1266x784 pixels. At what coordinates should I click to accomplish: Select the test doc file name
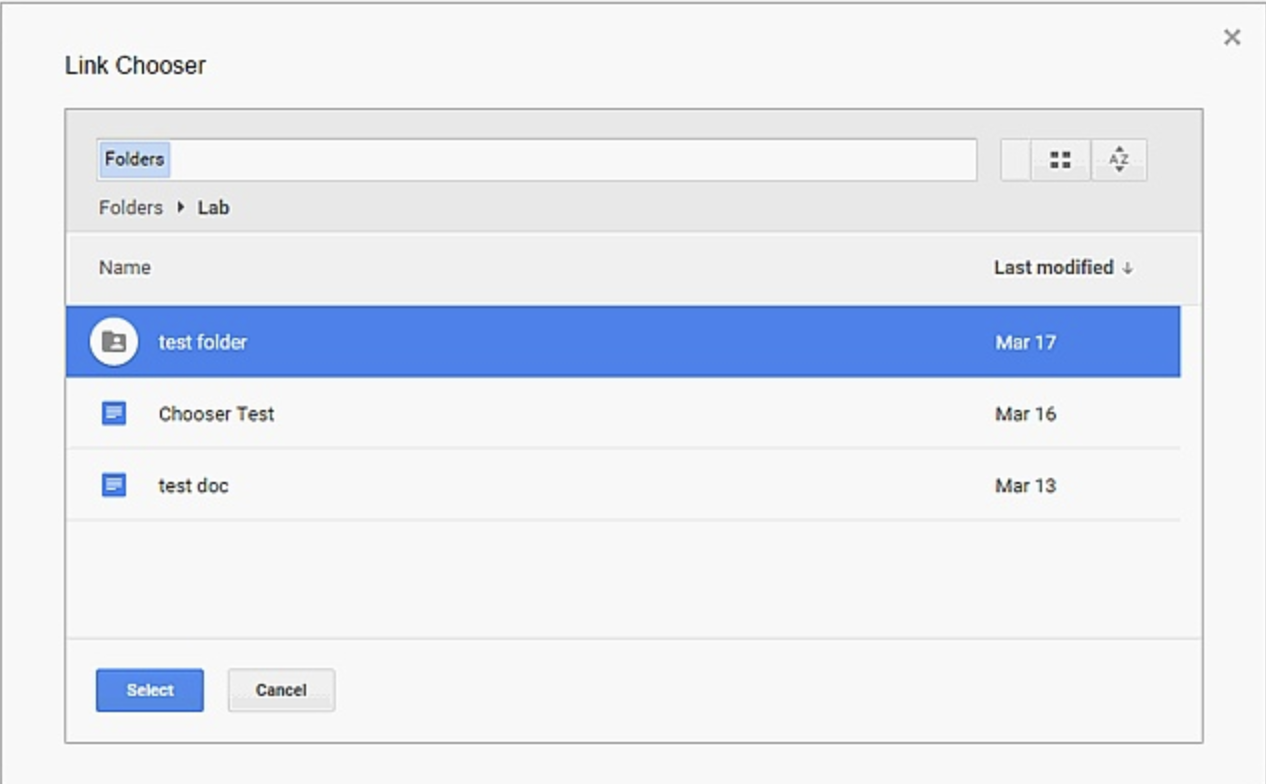click(193, 486)
